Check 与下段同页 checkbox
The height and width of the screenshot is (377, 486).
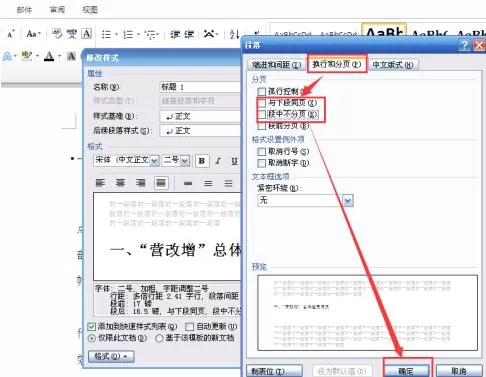pyautogui.click(x=262, y=103)
